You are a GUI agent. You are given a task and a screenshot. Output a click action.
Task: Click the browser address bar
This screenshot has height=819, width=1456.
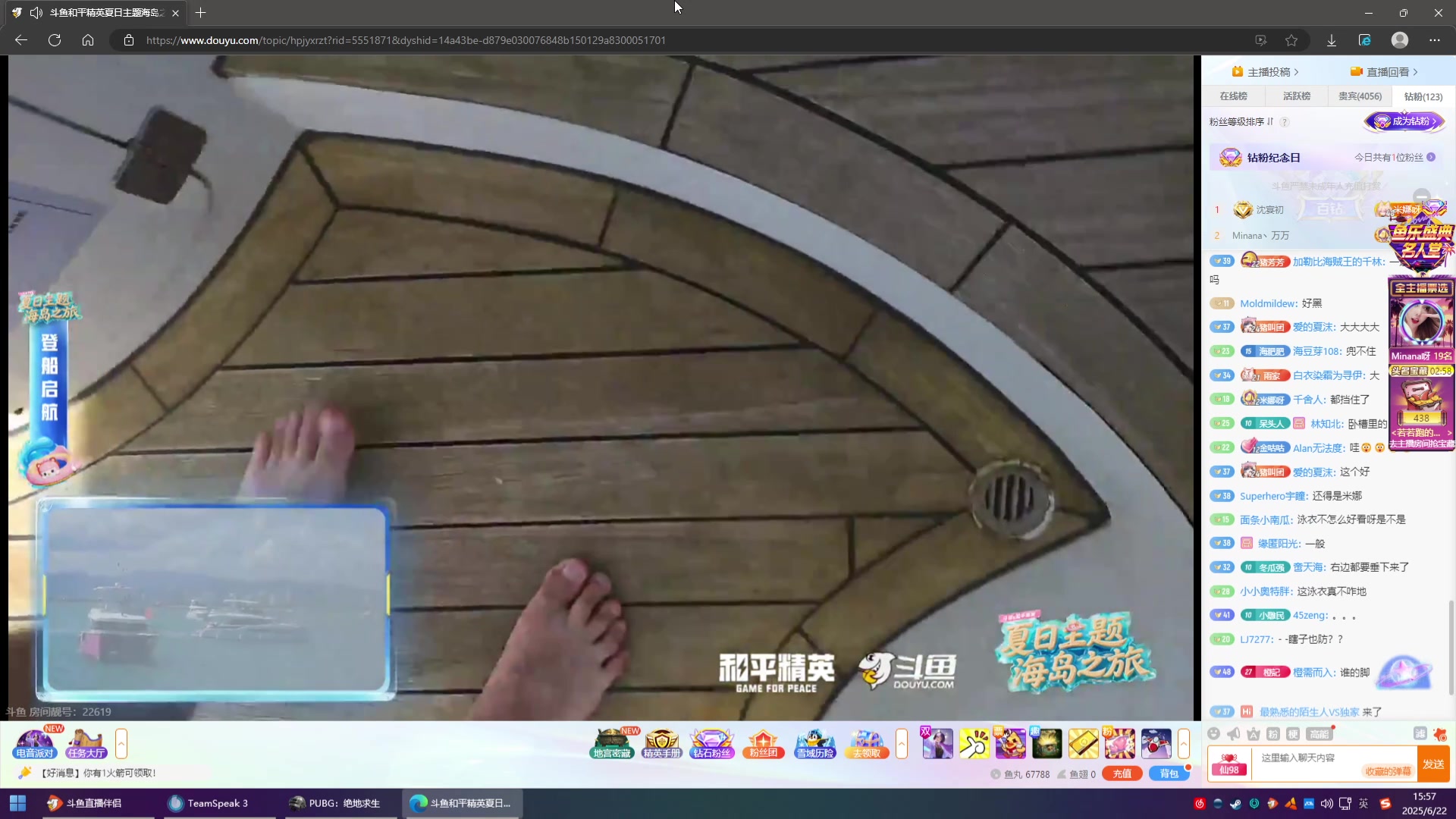tap(682, 40)
